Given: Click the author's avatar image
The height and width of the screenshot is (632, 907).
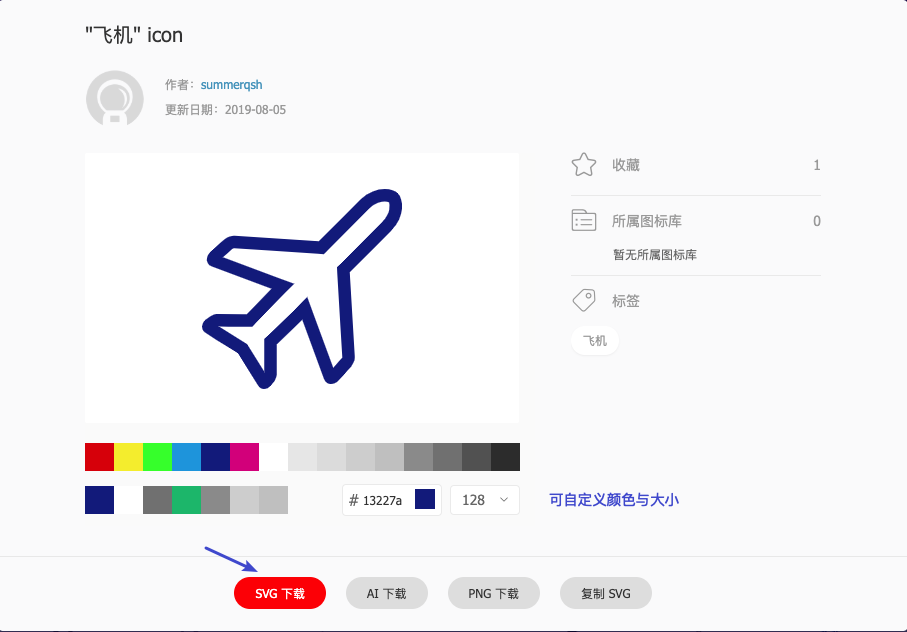Looking at the screenshot, I should [114, 98].
